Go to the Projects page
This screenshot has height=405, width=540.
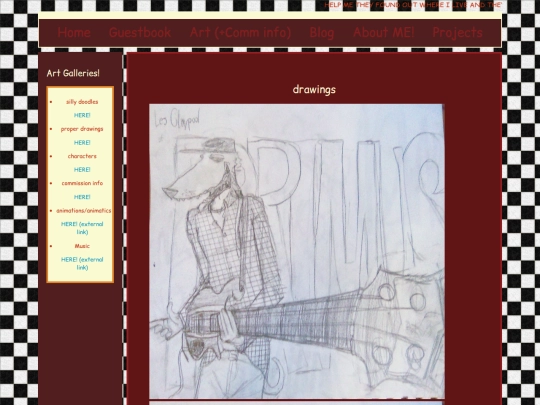[457, 33]
